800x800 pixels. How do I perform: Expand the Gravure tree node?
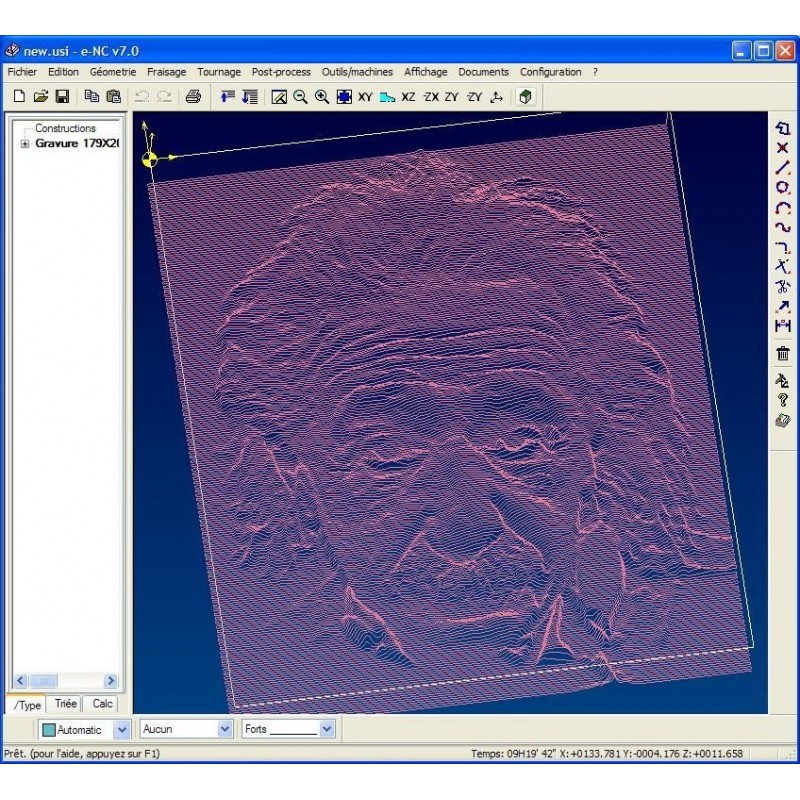(x=25, y=144)
